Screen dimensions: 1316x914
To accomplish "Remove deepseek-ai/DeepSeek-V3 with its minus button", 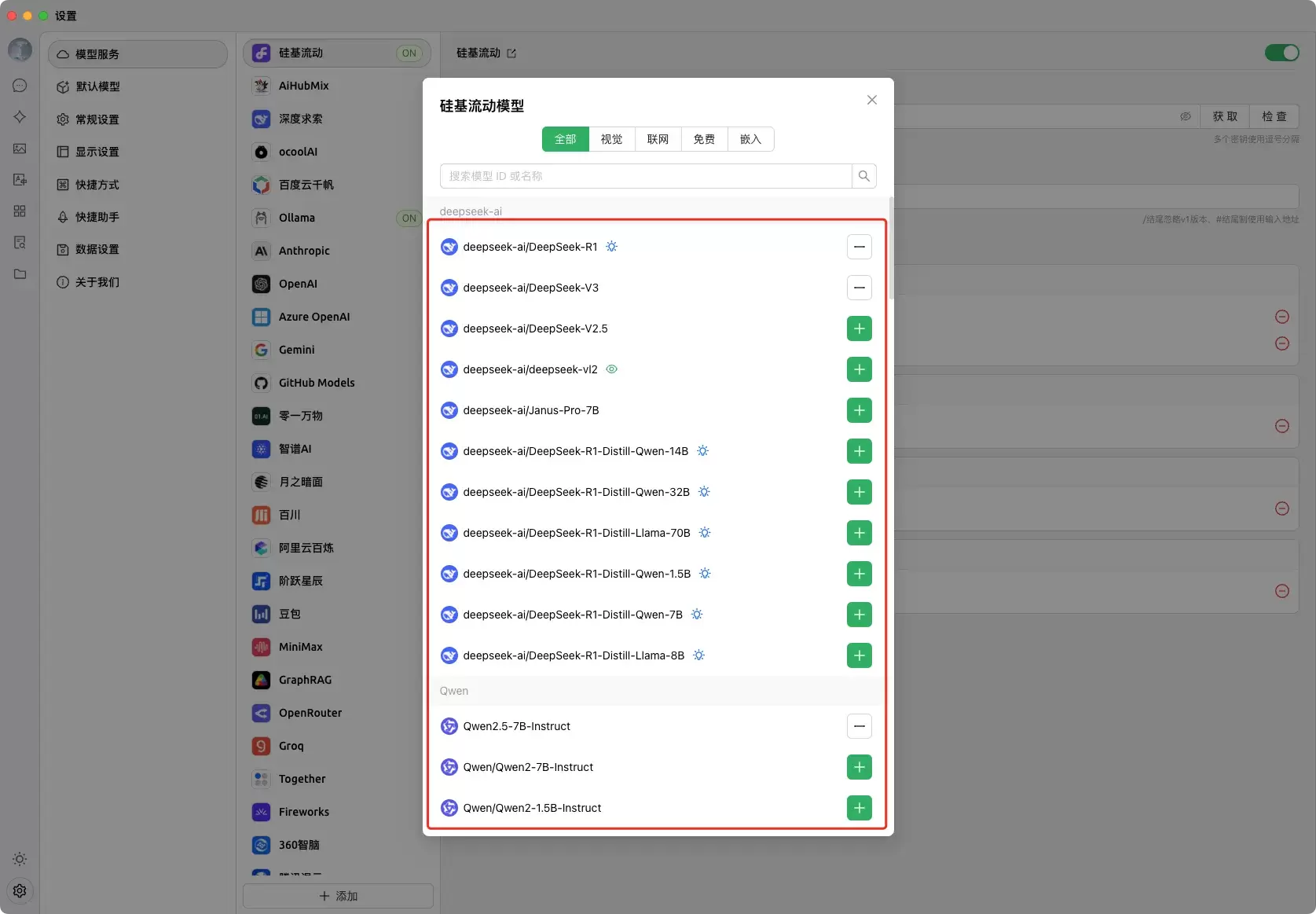I will (860, 288).
